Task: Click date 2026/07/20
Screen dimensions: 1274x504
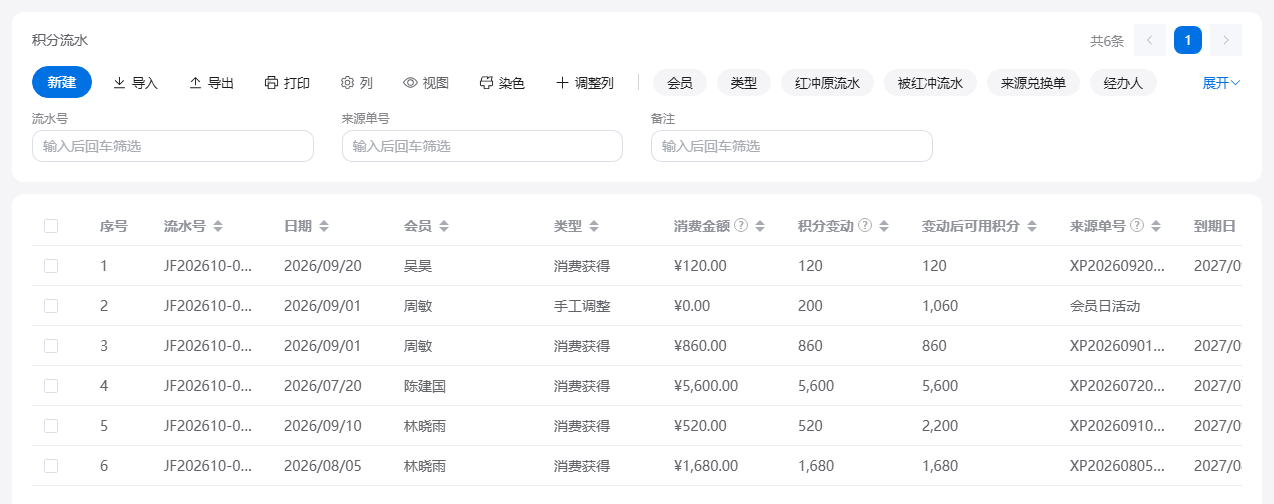Action: point(323,386)
